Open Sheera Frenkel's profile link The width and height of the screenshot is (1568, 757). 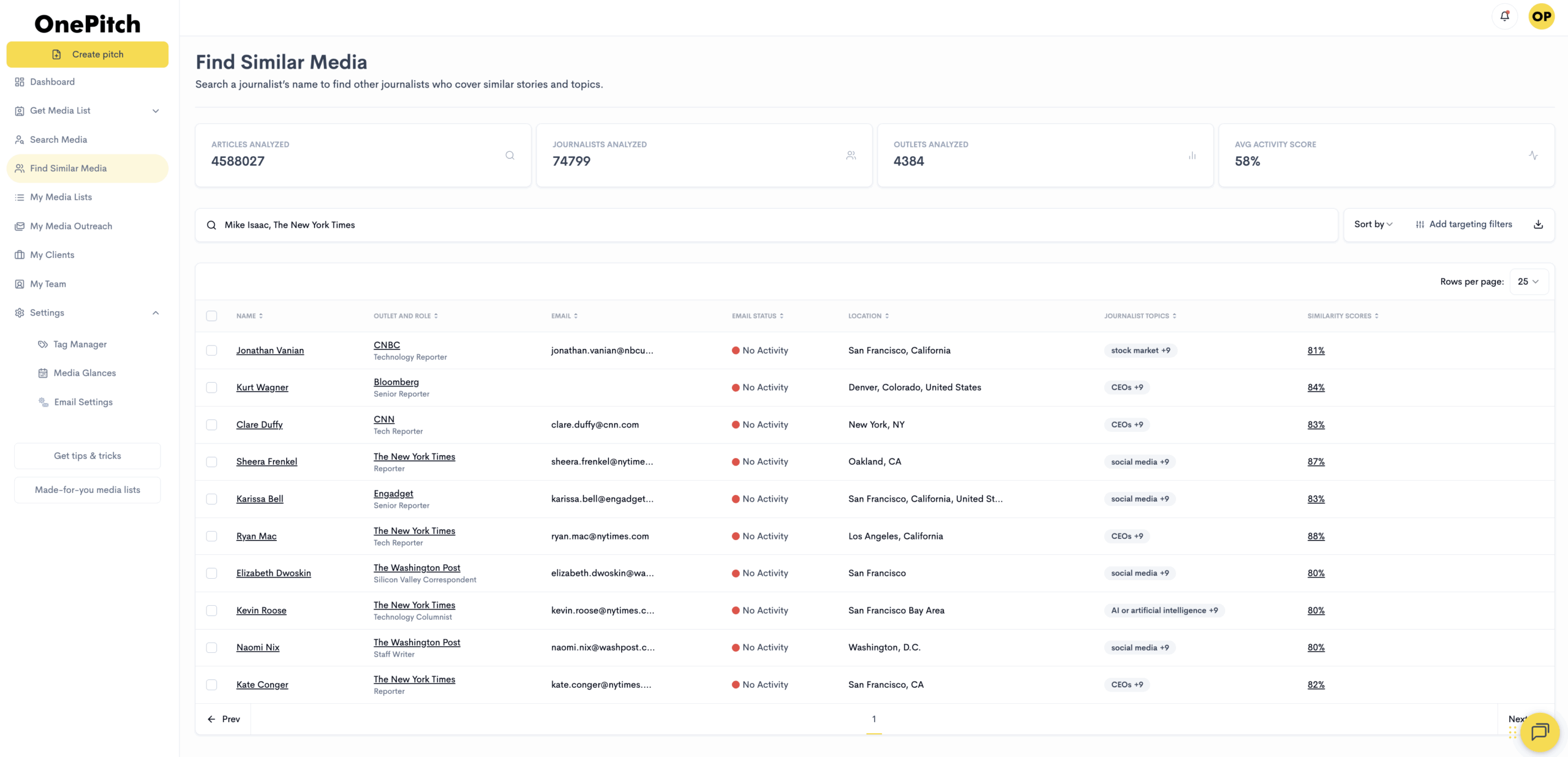(266, 462)
